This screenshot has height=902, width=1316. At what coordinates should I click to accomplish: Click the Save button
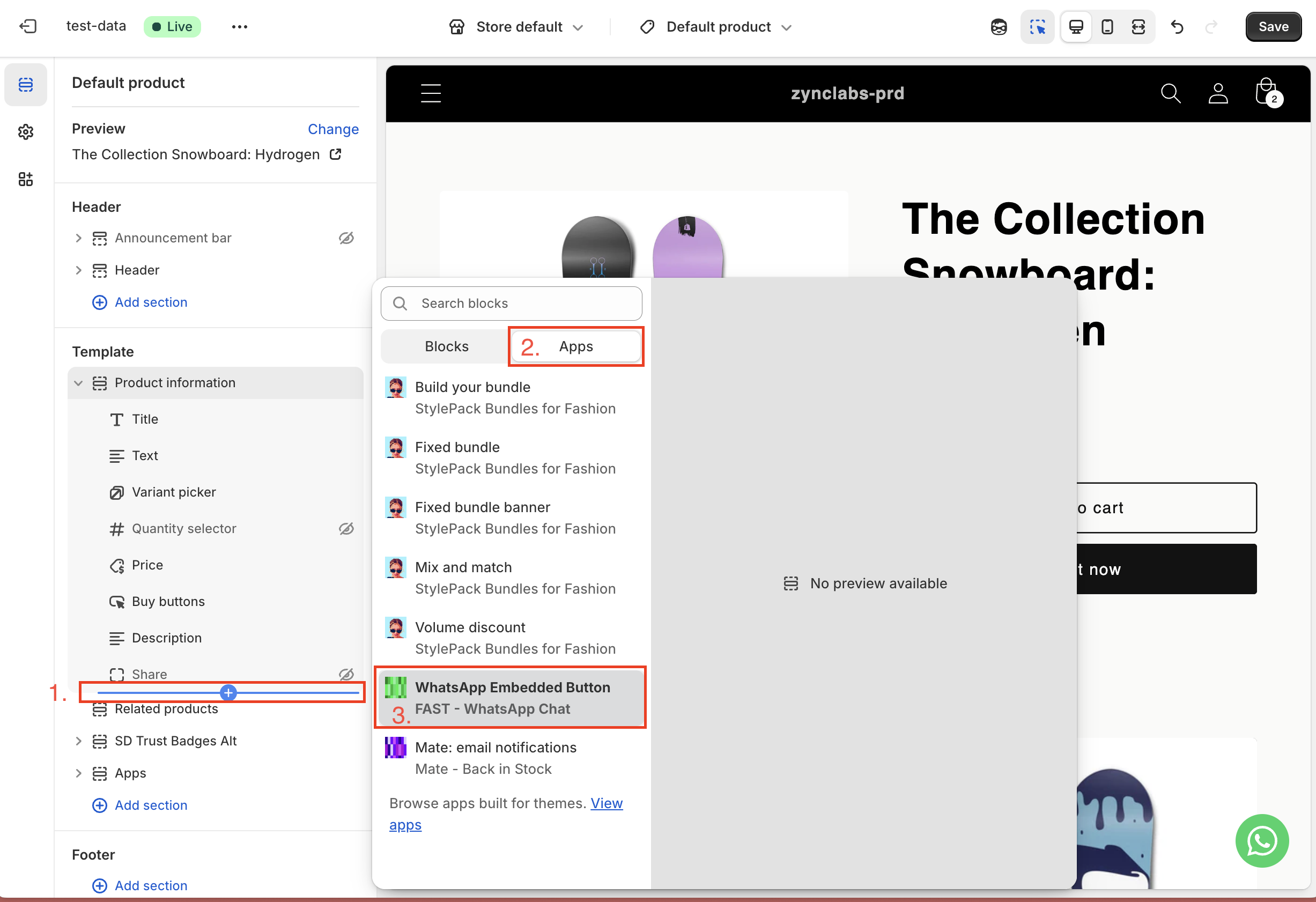click(x=1273, y=27)
